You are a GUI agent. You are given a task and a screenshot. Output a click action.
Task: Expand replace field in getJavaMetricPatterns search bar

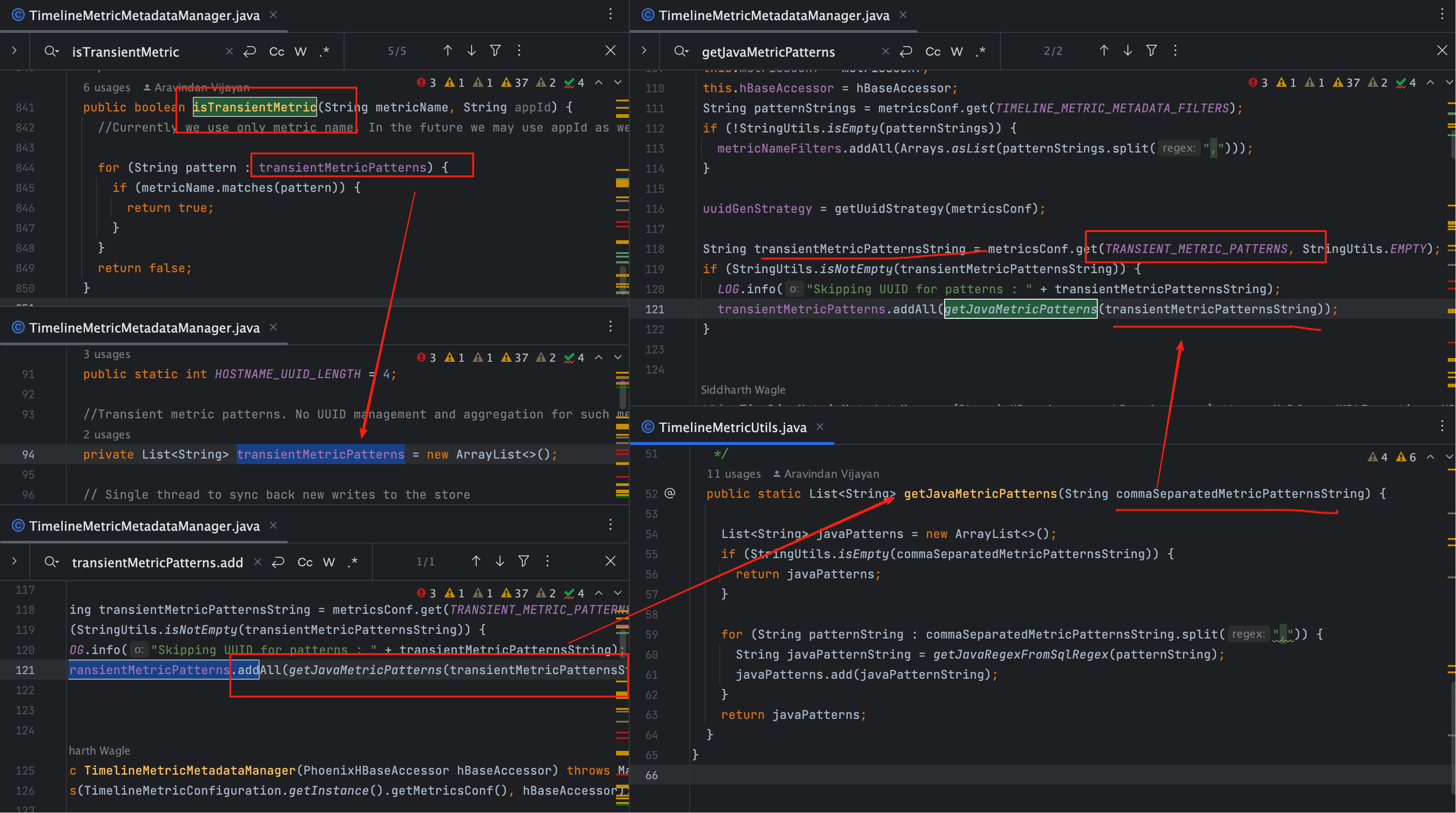[x=644, y=51]
